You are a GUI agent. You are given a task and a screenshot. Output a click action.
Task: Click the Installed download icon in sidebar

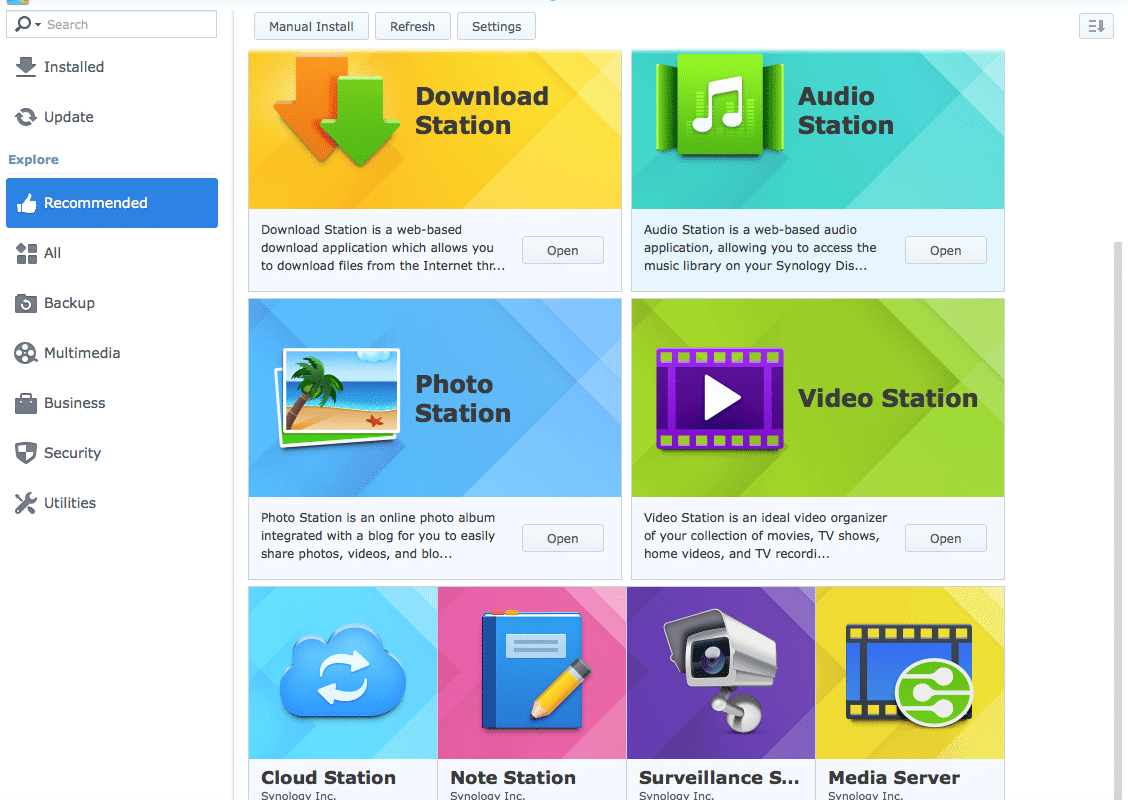pyautogui.click(x=26, y=67)
